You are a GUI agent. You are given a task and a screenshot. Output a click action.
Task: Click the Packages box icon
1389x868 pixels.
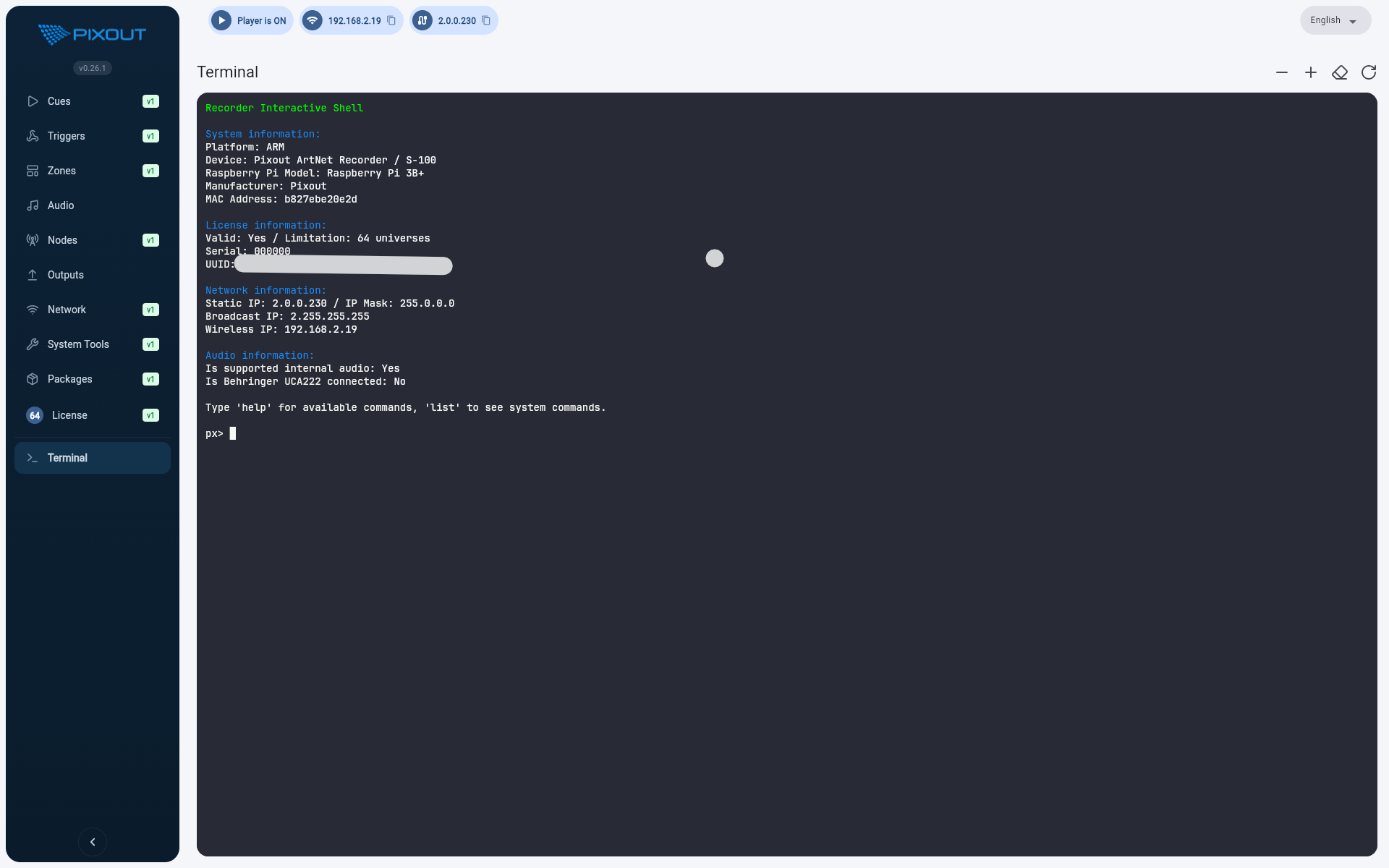33,379
